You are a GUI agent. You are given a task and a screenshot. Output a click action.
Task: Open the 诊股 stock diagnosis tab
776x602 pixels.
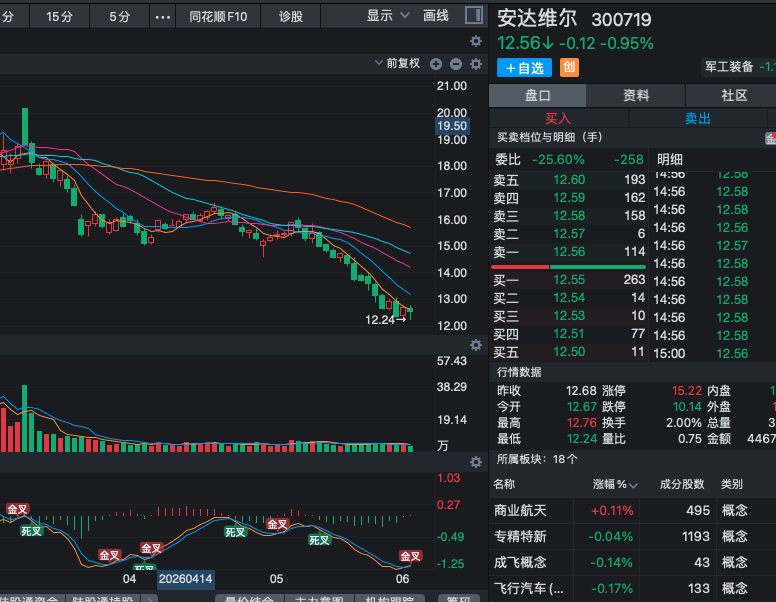coord(291,17)
